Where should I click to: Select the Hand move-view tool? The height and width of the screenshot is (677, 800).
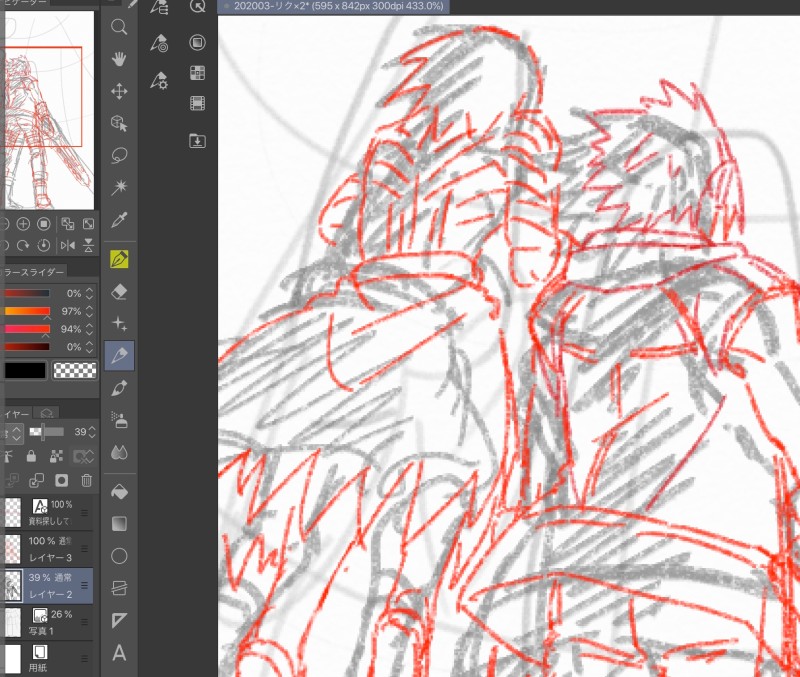tap(119, 59)
